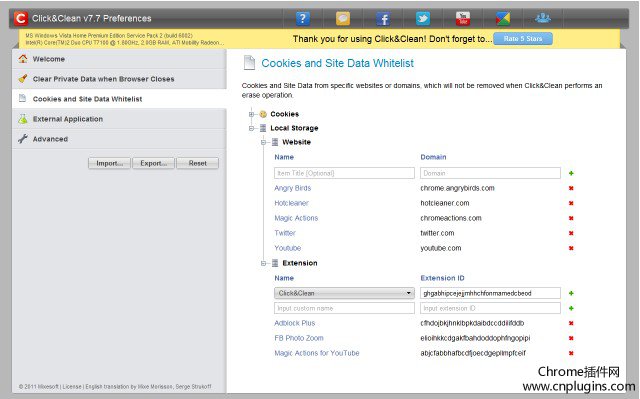This screenshot has height=399, width=640.
Task: Click the Angry Birds name link
Action: tap(293, 188)
